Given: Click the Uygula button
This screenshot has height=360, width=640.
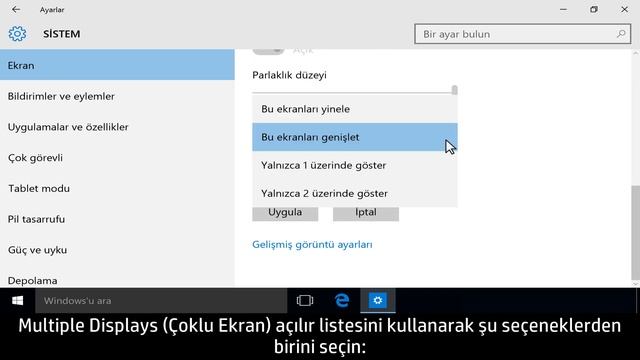Looking at the screenshot, I should click(285, 213).
